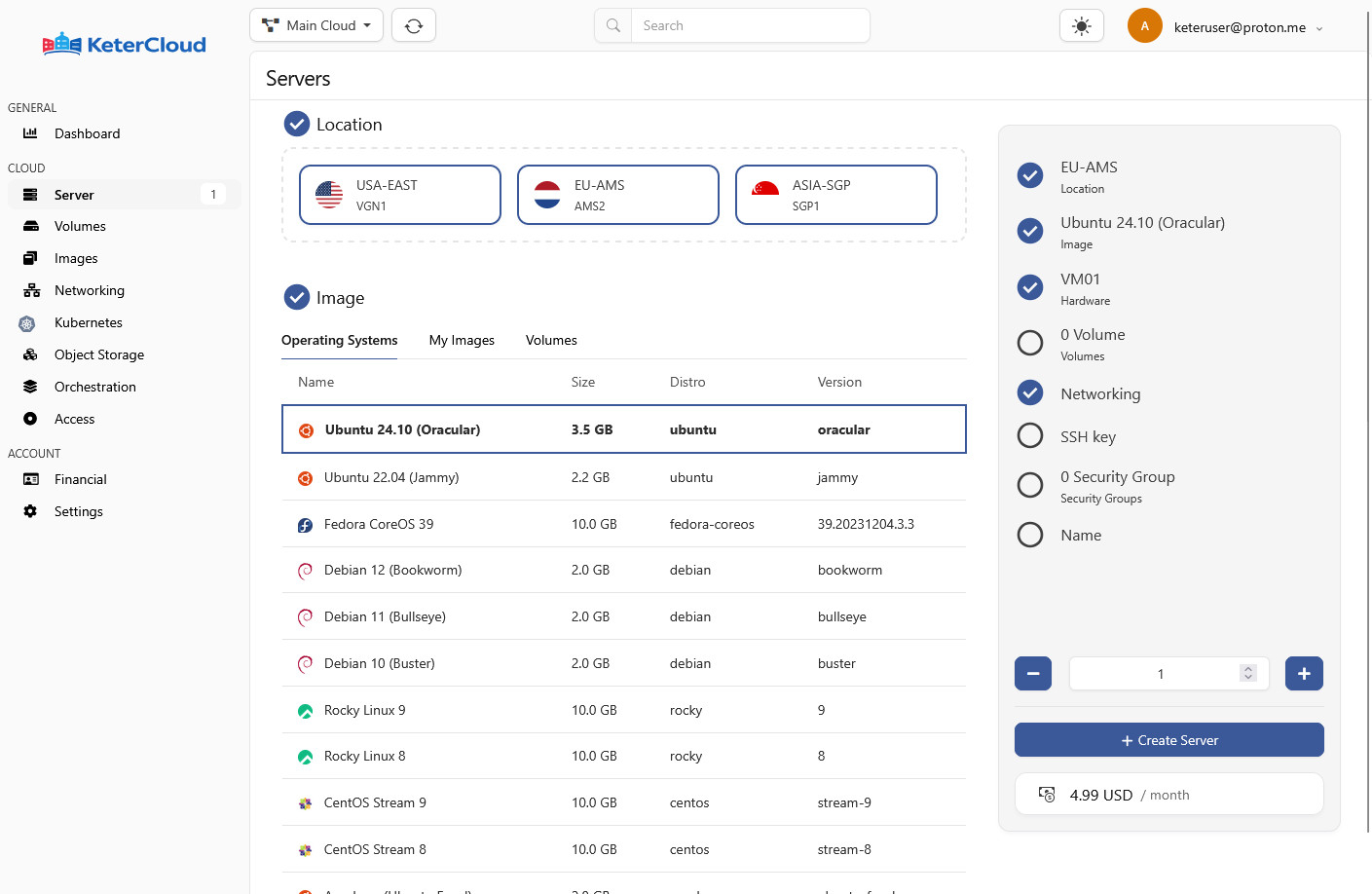The width and height of the screenshot is (1372, 894).
Task: Open Kubernetes from the sidebar icon
Action: [27, 323]
